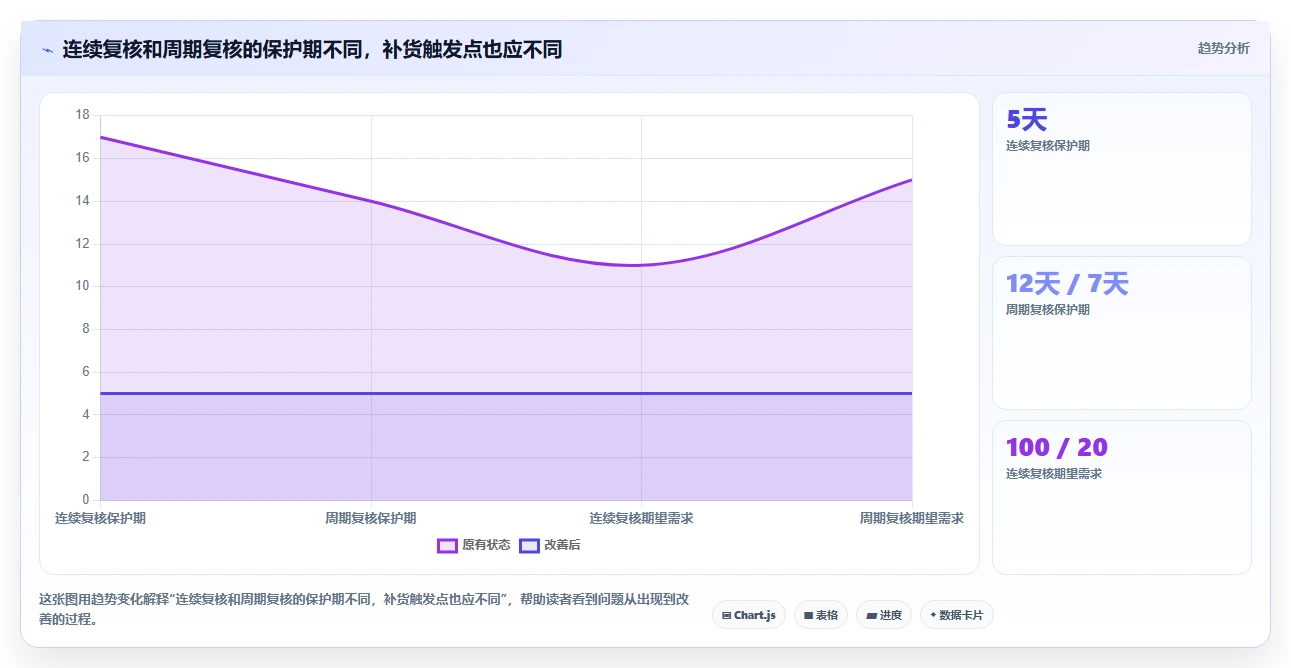Click the 原有状态 legend label
Image resolution: width=1291 pixels, height=668 pixels.
click(x=486, y=545)
